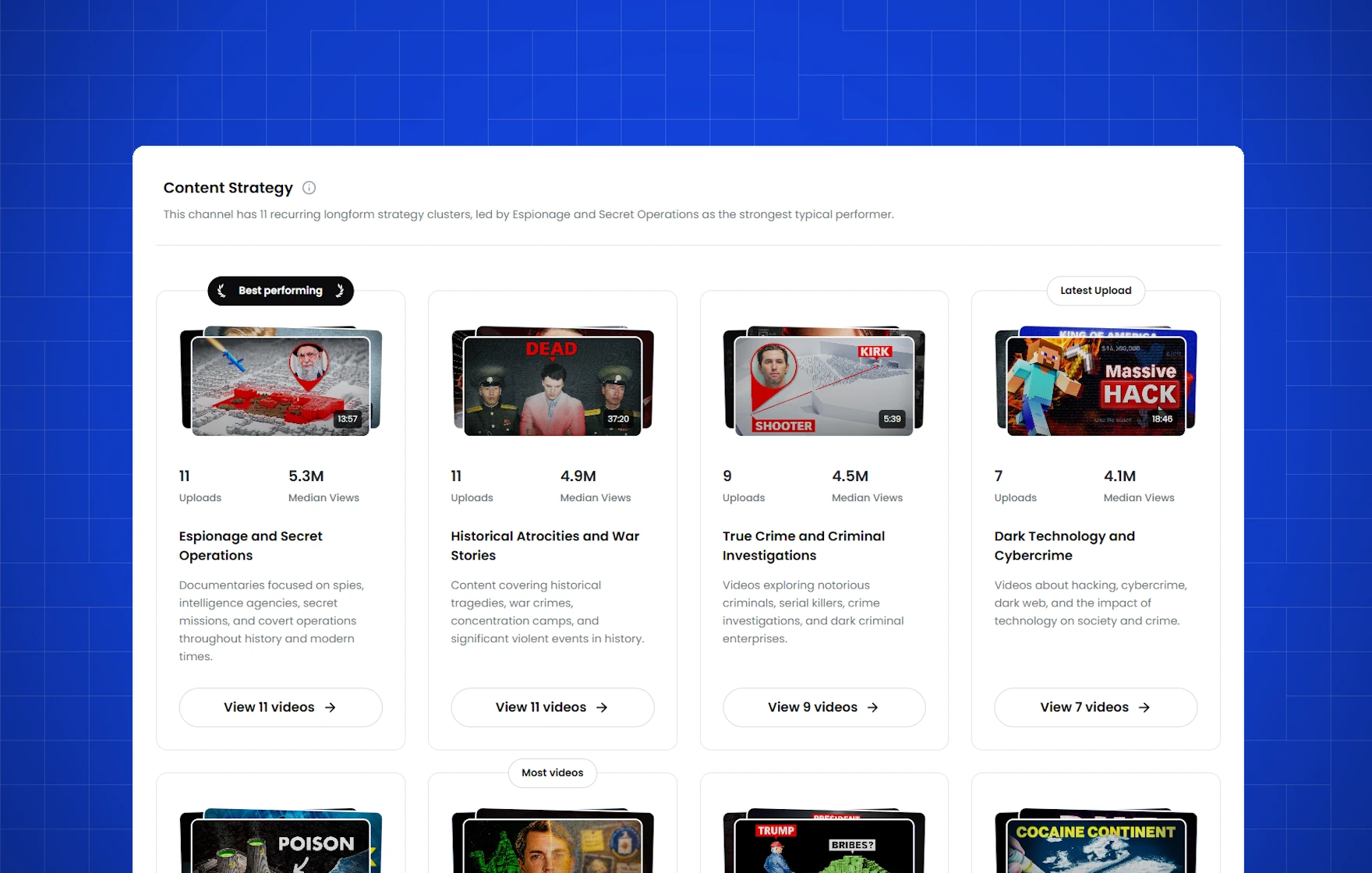Image resolution: width=1372 pixels, height=873 pixels.
Task: Click the View 9 videos button
Action: (x=824, y=707)
